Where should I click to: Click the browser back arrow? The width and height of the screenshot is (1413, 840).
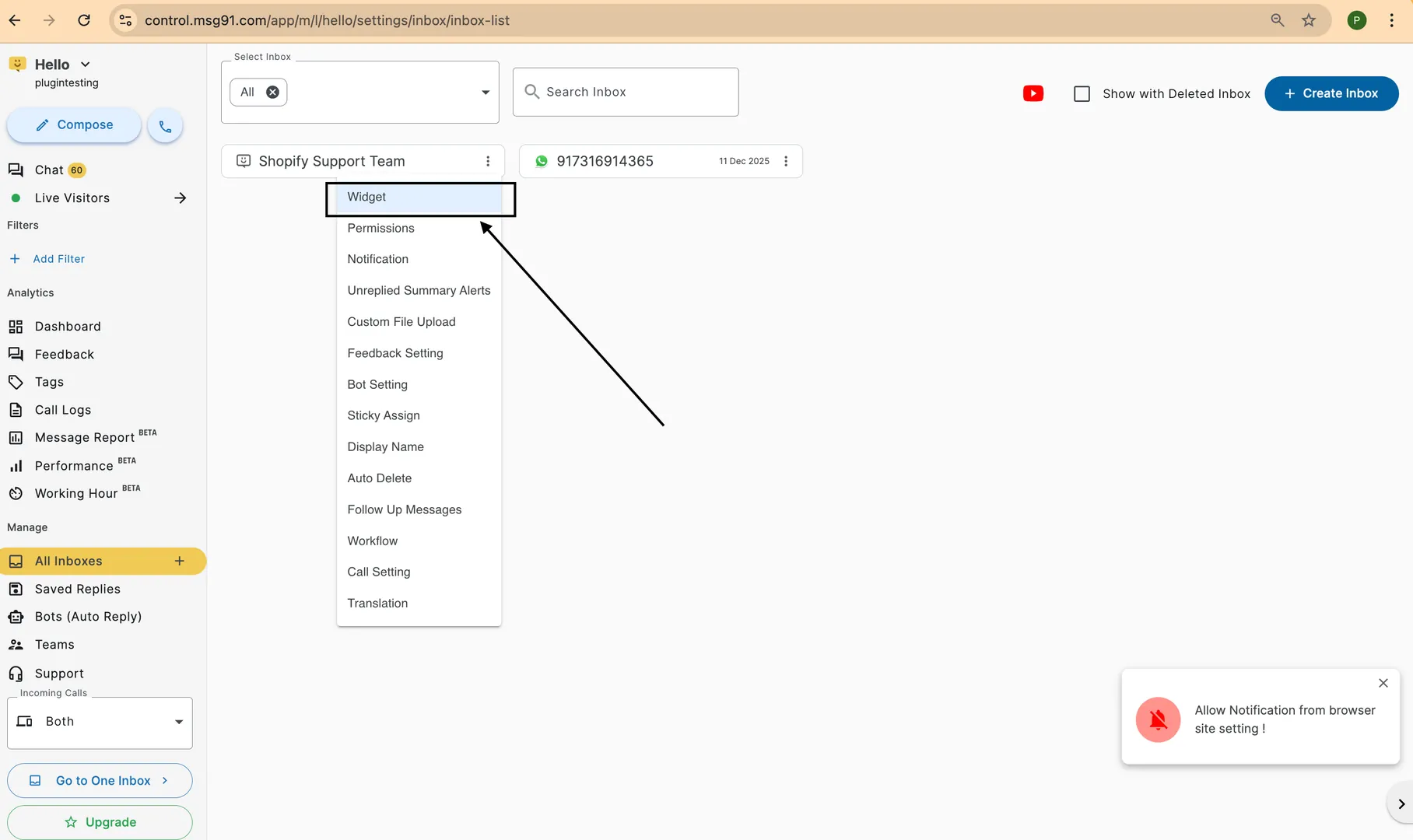15,20
